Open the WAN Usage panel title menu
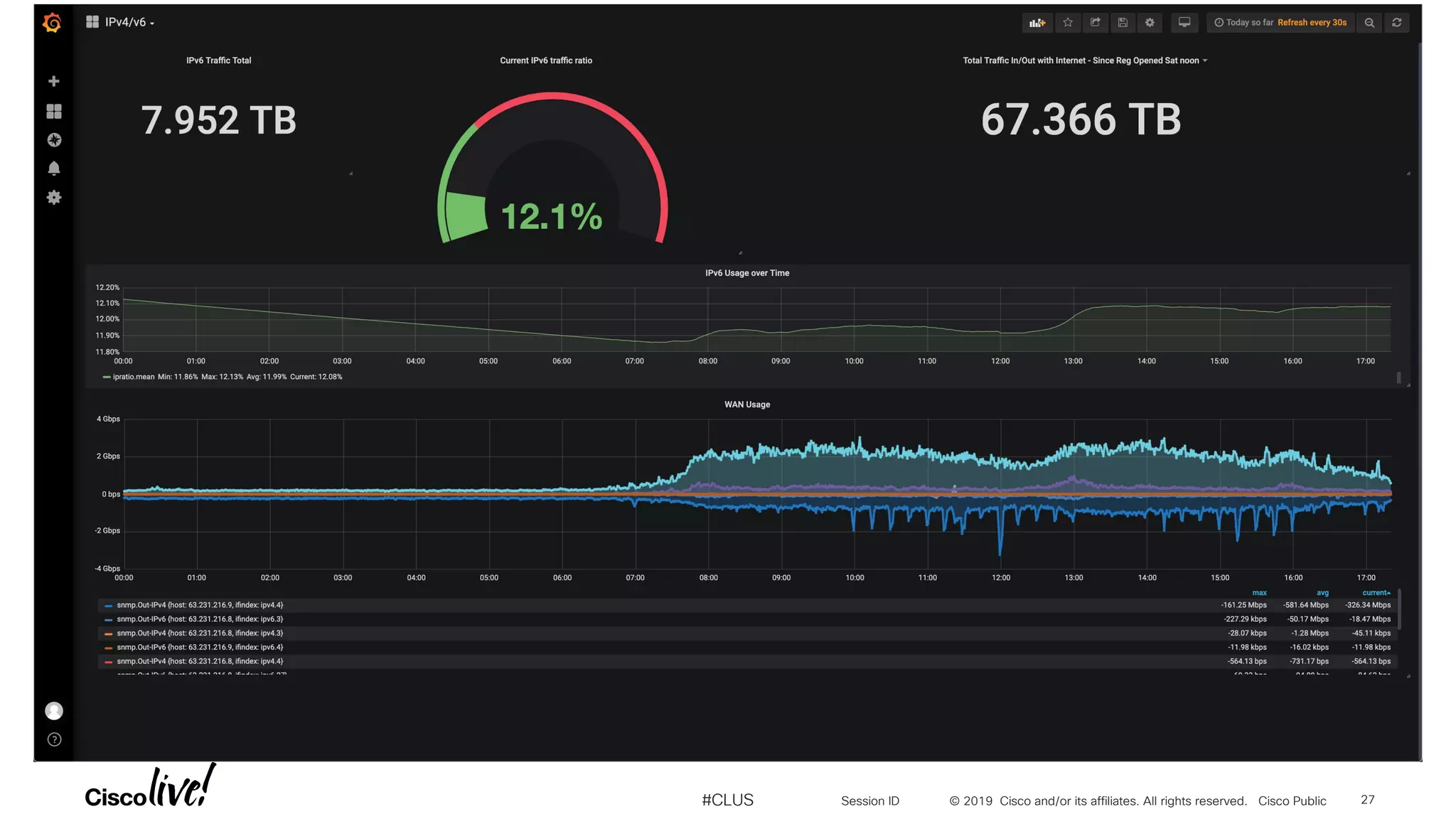The image size is (1456, 819). coord(747,405)
